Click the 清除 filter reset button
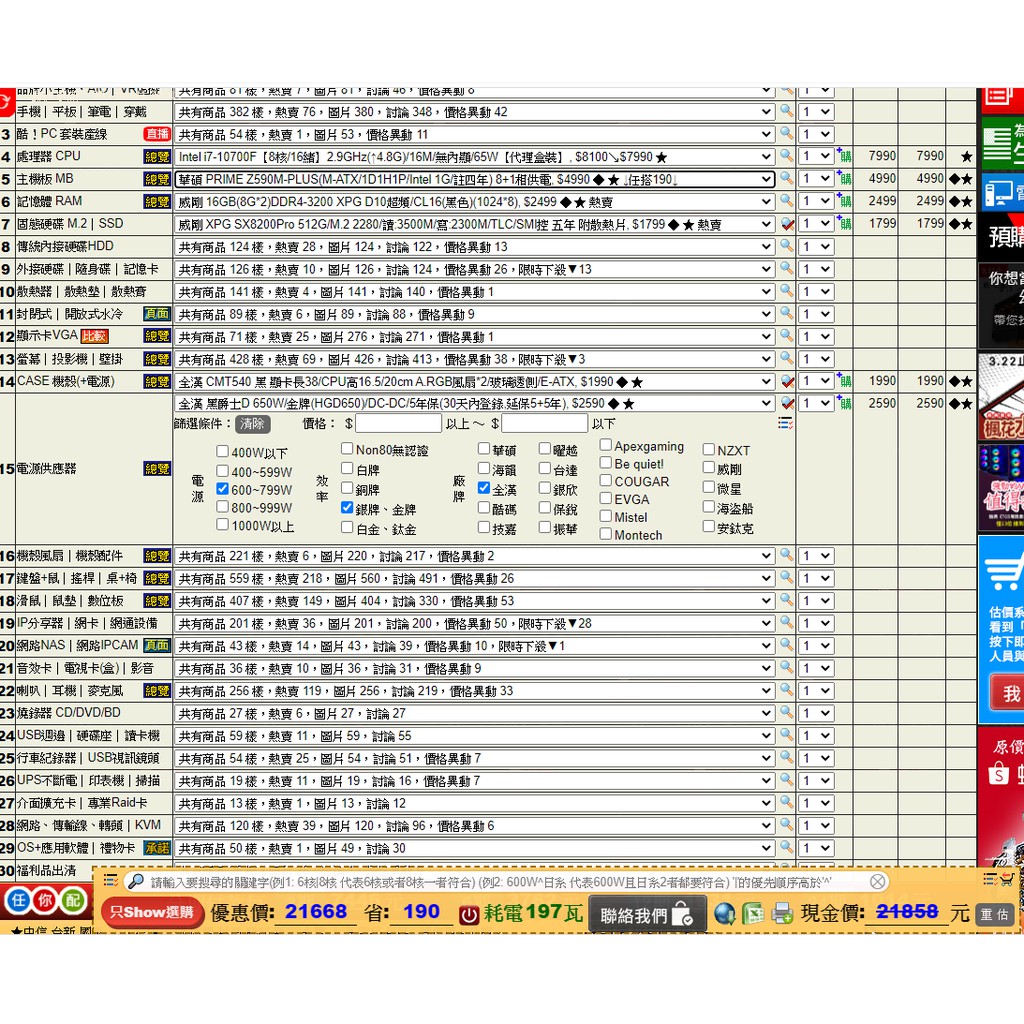1024x1024 pixels. [x=252, y=424]
